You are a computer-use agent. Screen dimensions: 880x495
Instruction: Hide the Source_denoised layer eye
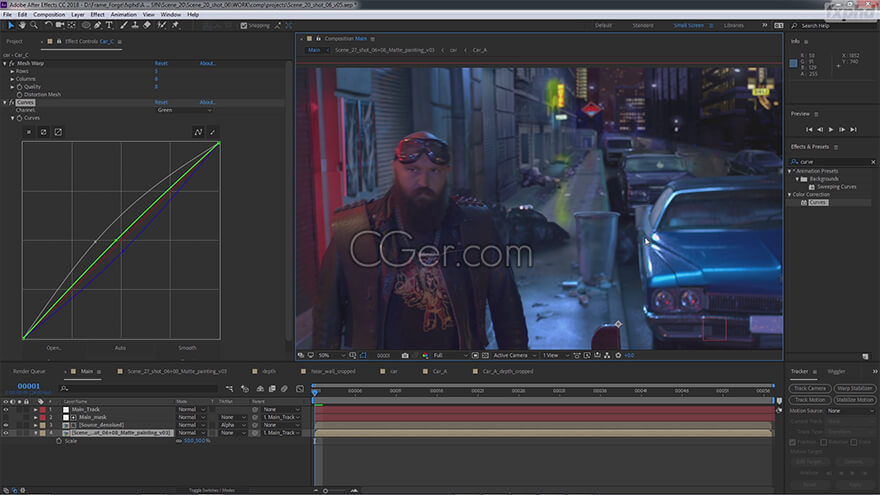click(6, 425)
